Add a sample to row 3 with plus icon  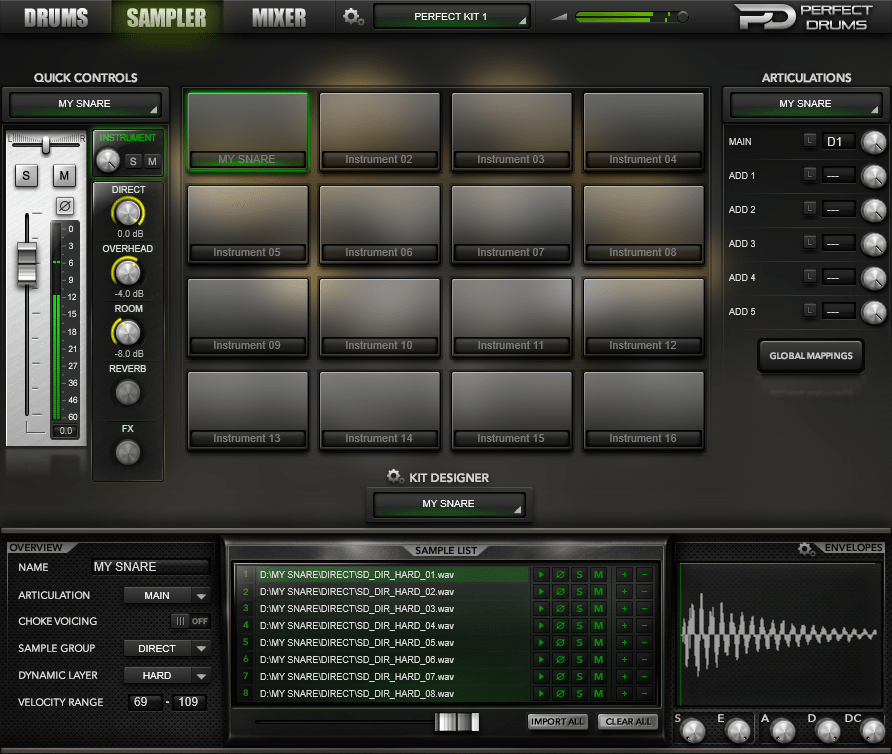pyautogui.click(x=624, y=608)
